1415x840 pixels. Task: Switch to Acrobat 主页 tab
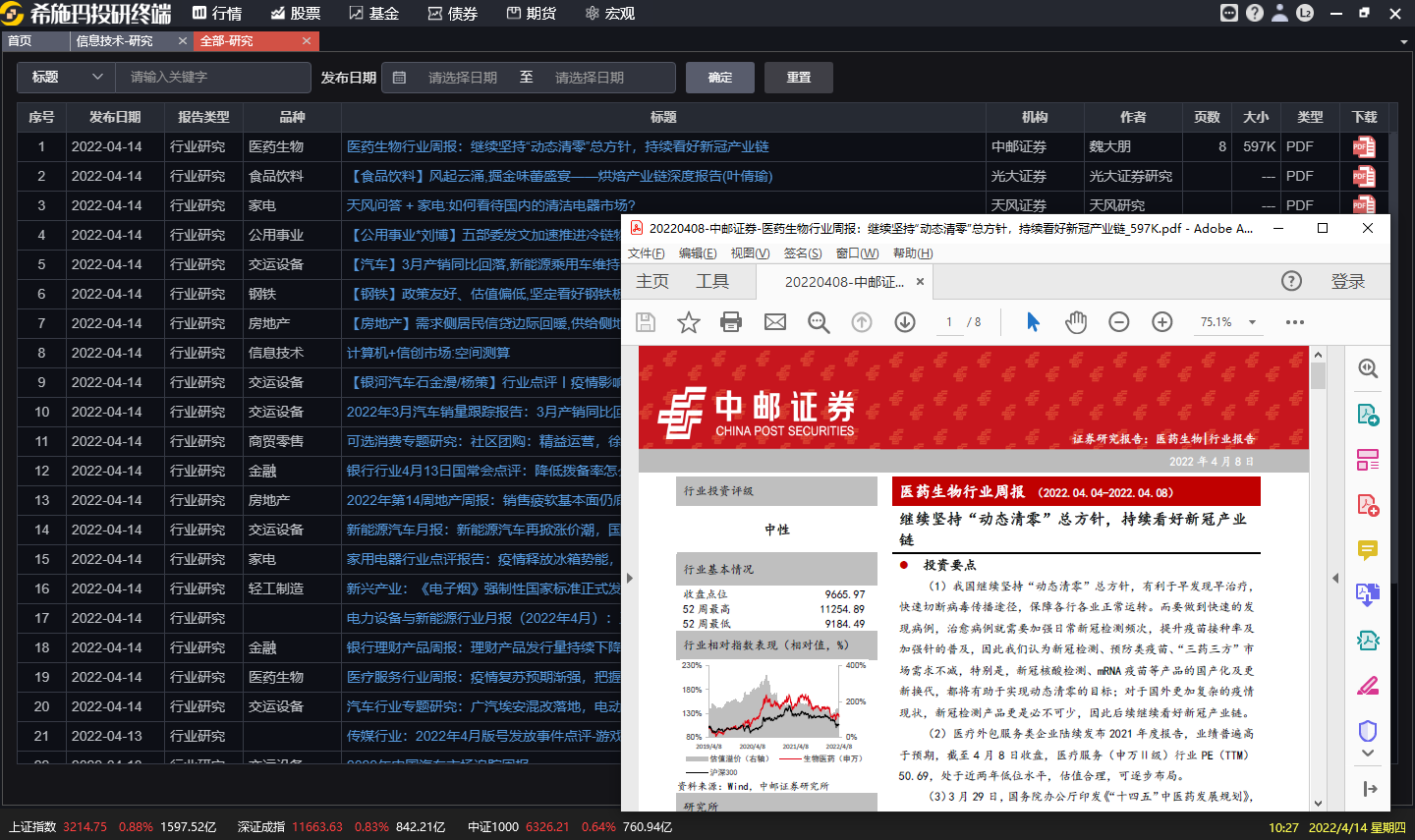click(x=652, y=281)
